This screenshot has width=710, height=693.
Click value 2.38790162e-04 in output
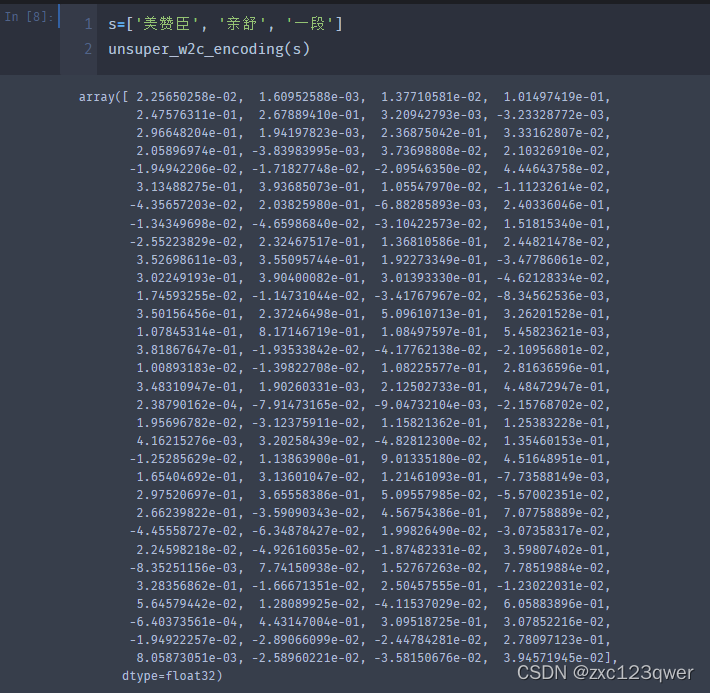pyautogui.click(x=187, y=405)
